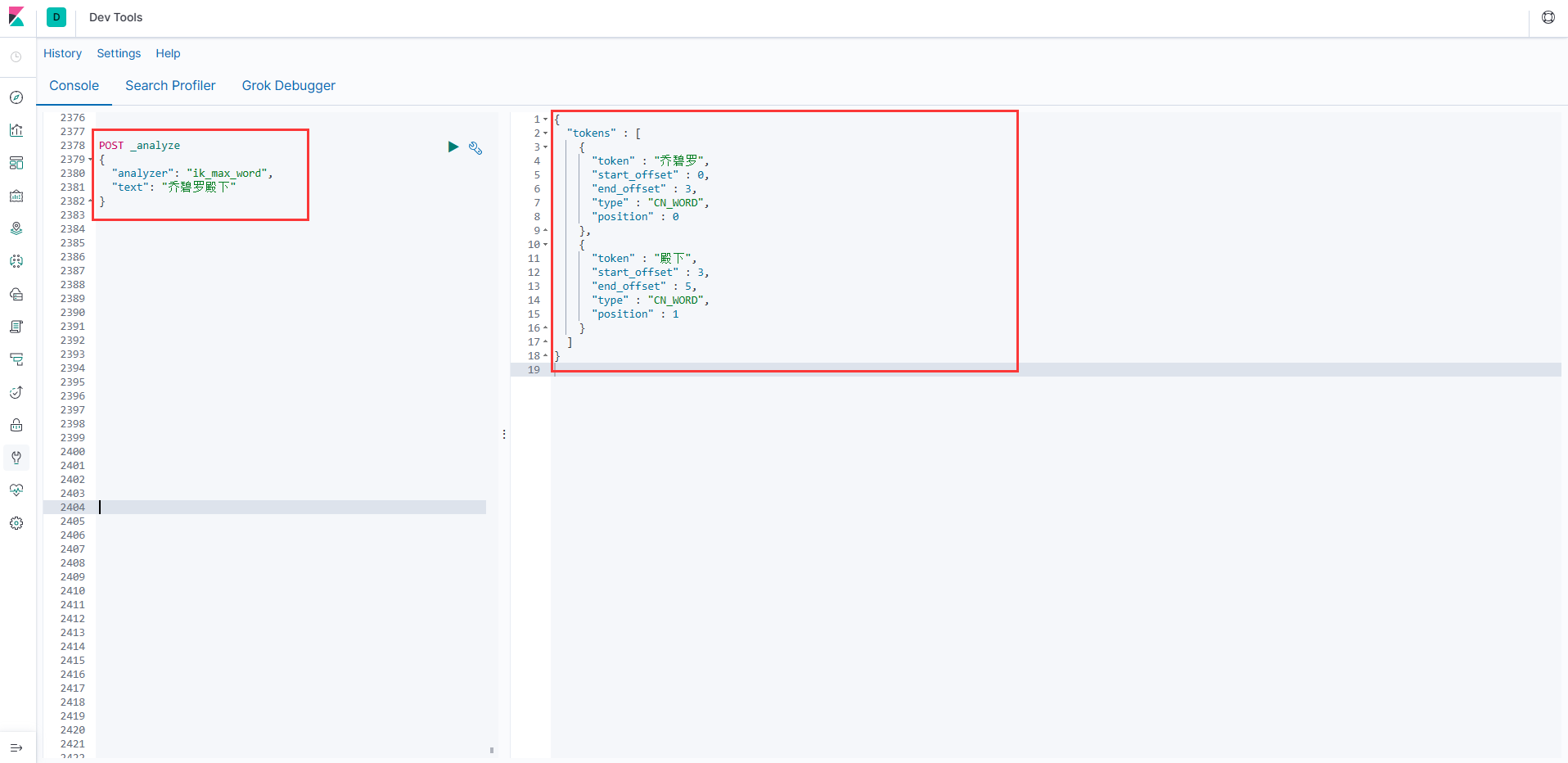Switch to the Search Profiler tab
Screen dimensions: 1568x763
point(170,85)
